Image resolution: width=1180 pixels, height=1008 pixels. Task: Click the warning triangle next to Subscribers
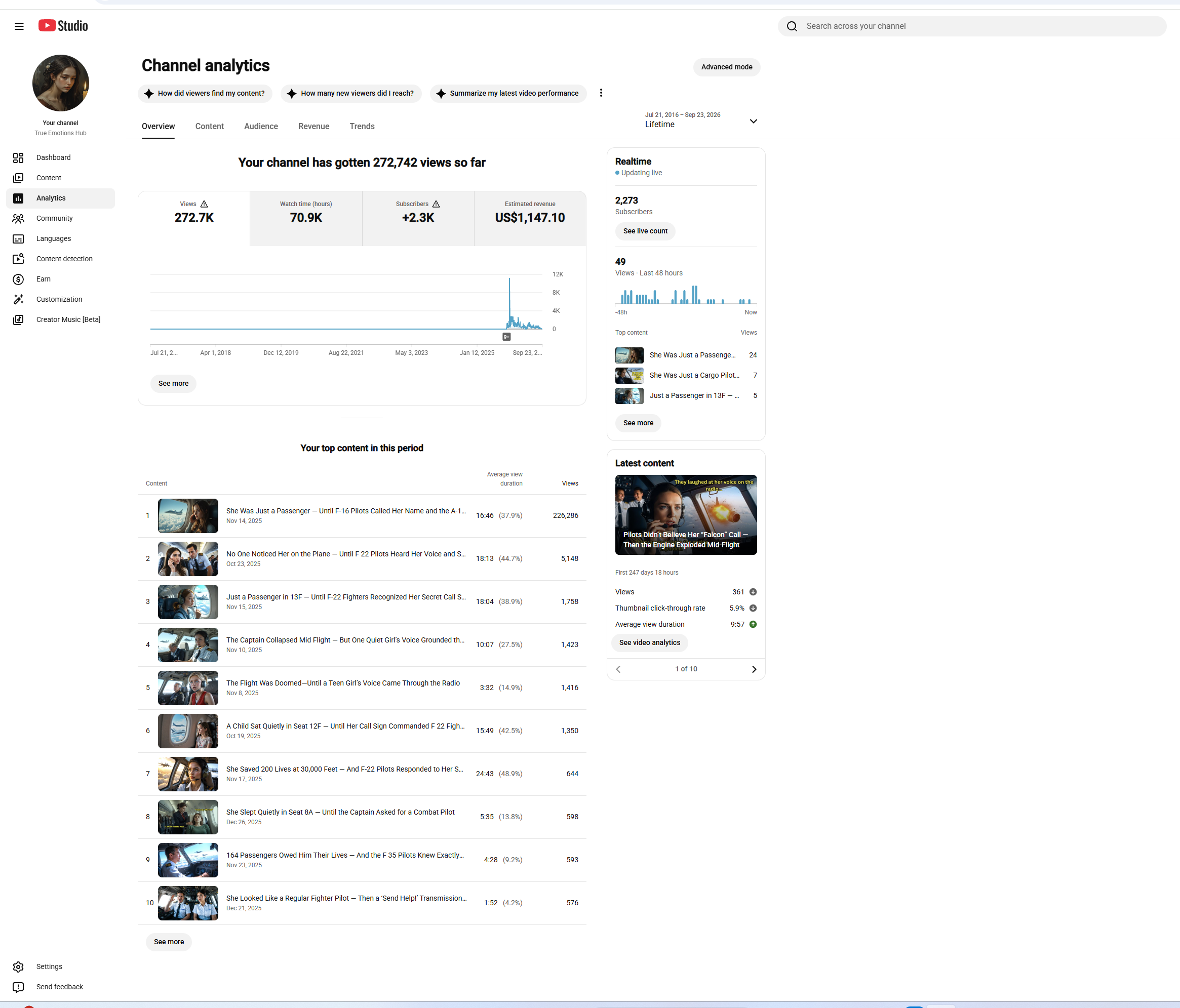tap(436, 204)
